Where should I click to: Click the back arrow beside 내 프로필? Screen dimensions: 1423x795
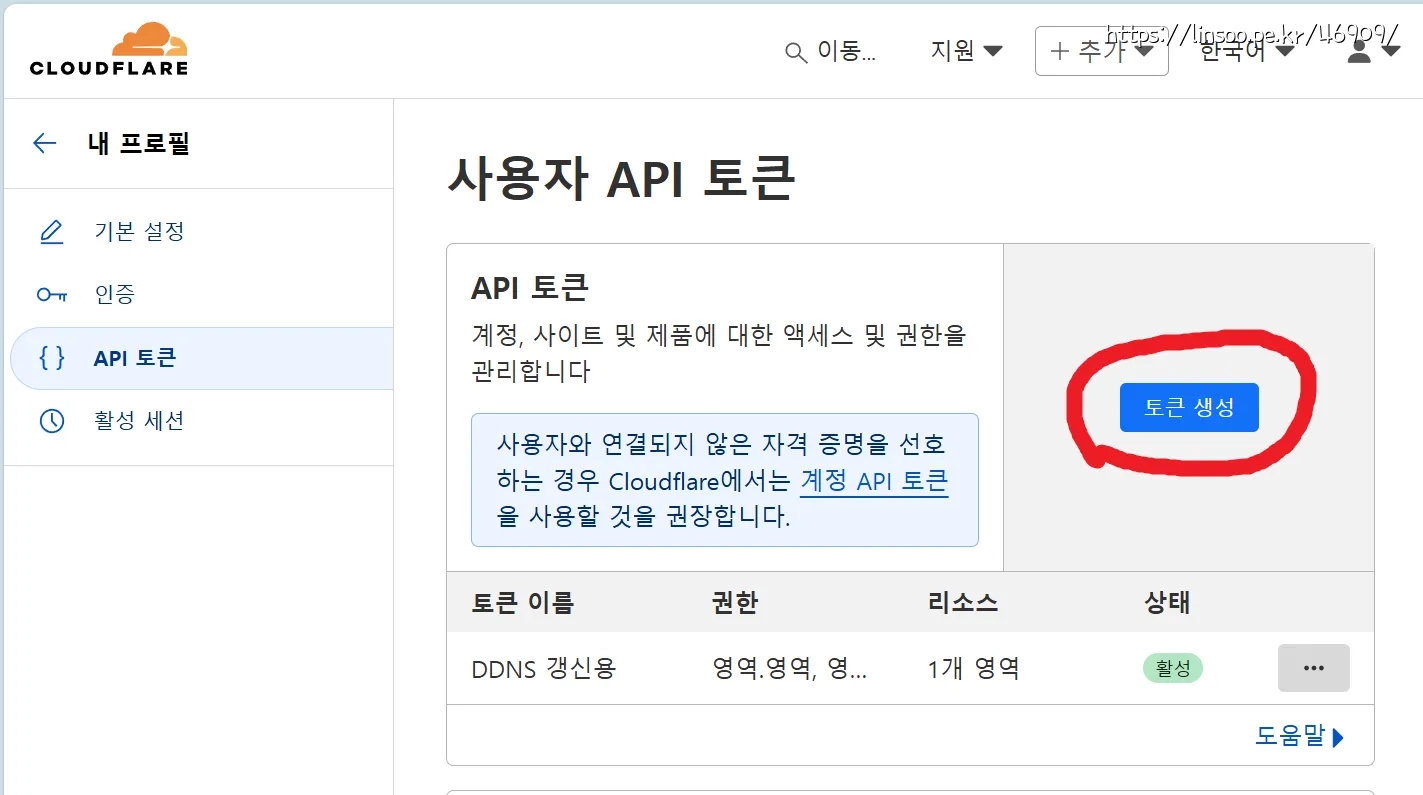[x=45, y=143]
